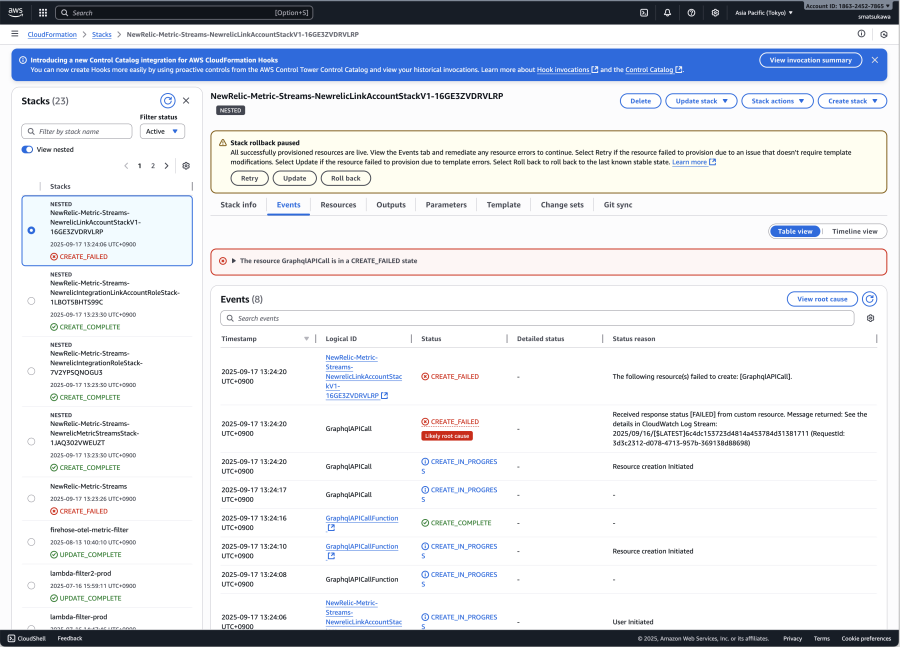Open Stacks breadcrumb link
Screen dimensions: 900x647
point(102,34)
